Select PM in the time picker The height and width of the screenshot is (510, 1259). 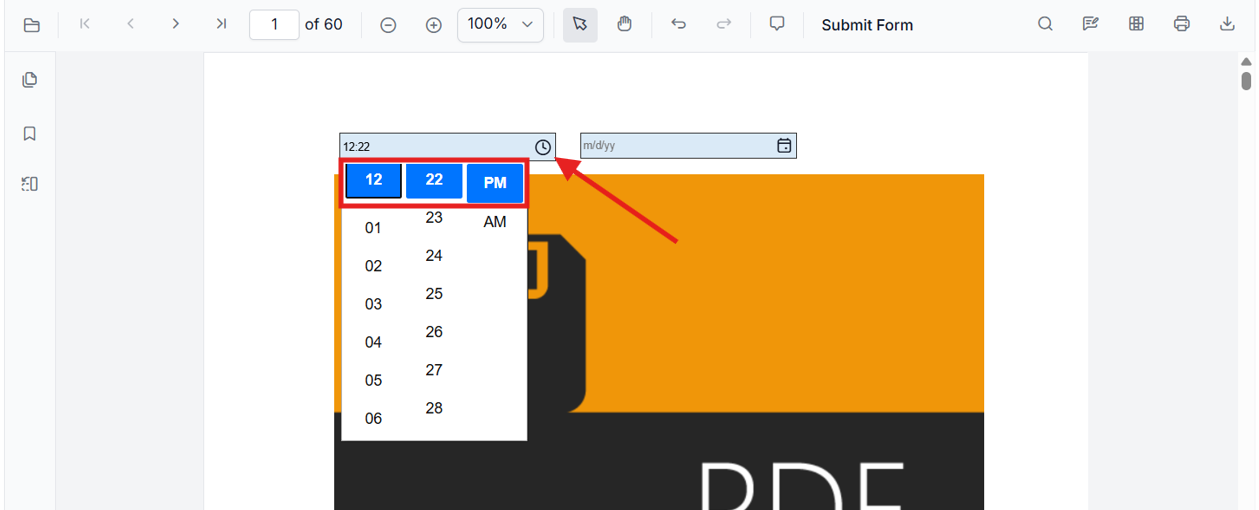point(495,183)
